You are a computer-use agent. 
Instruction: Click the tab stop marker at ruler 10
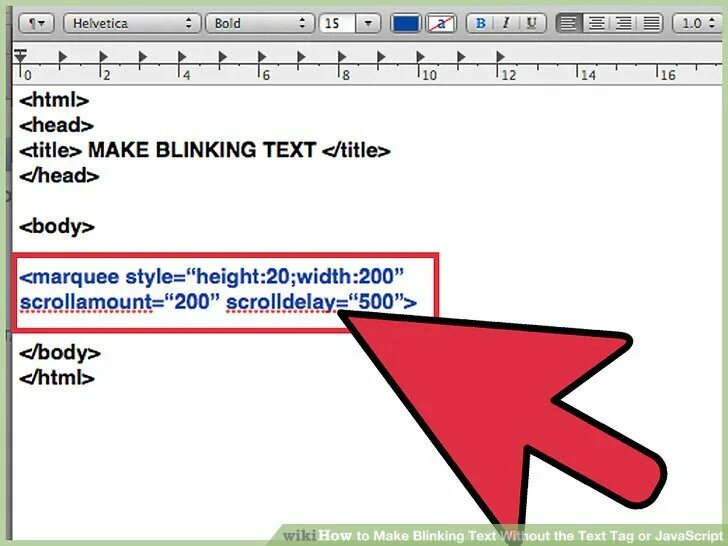coord(421,57)
